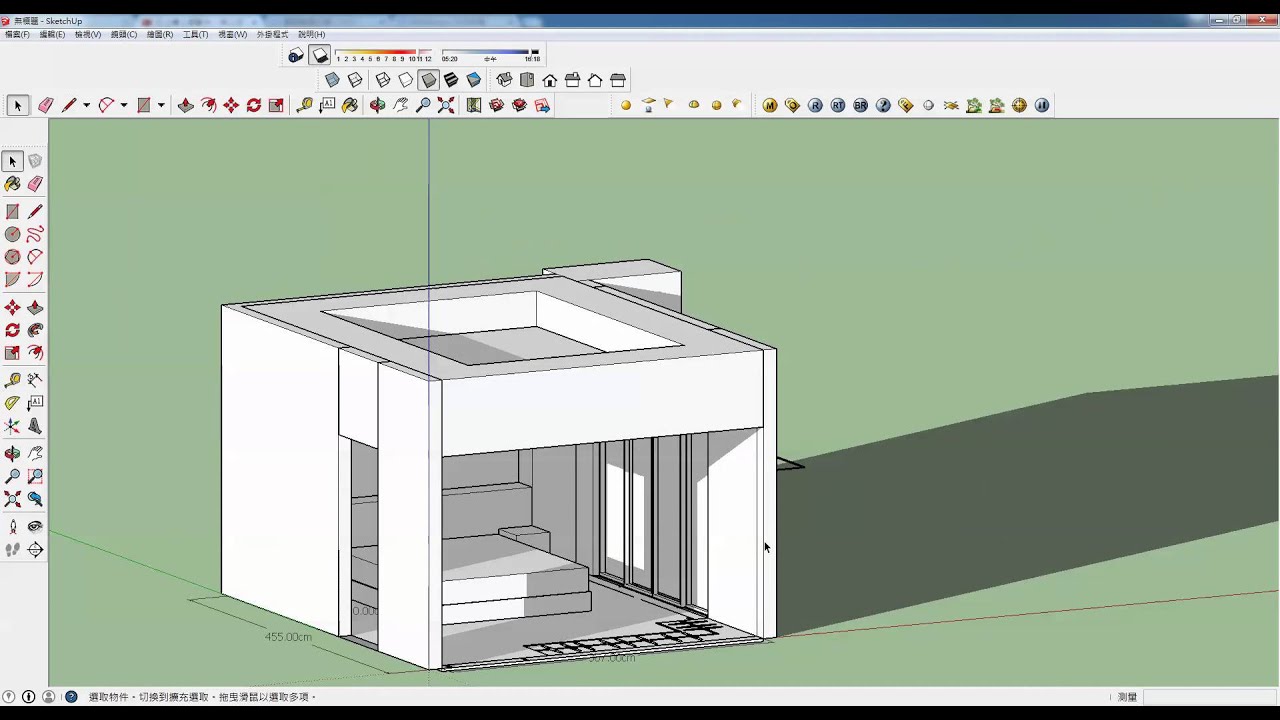Pick the Eraser tool in top toolbar
The image size is (1280, 720).
[46, 105]
